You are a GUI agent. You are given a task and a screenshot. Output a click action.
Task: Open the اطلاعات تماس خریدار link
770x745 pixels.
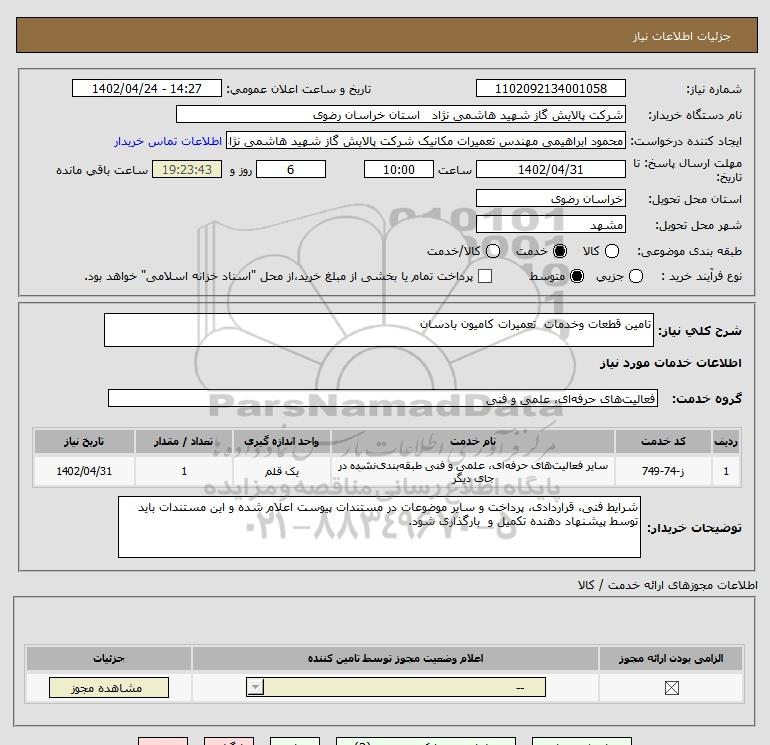click(x=168, y=141)
